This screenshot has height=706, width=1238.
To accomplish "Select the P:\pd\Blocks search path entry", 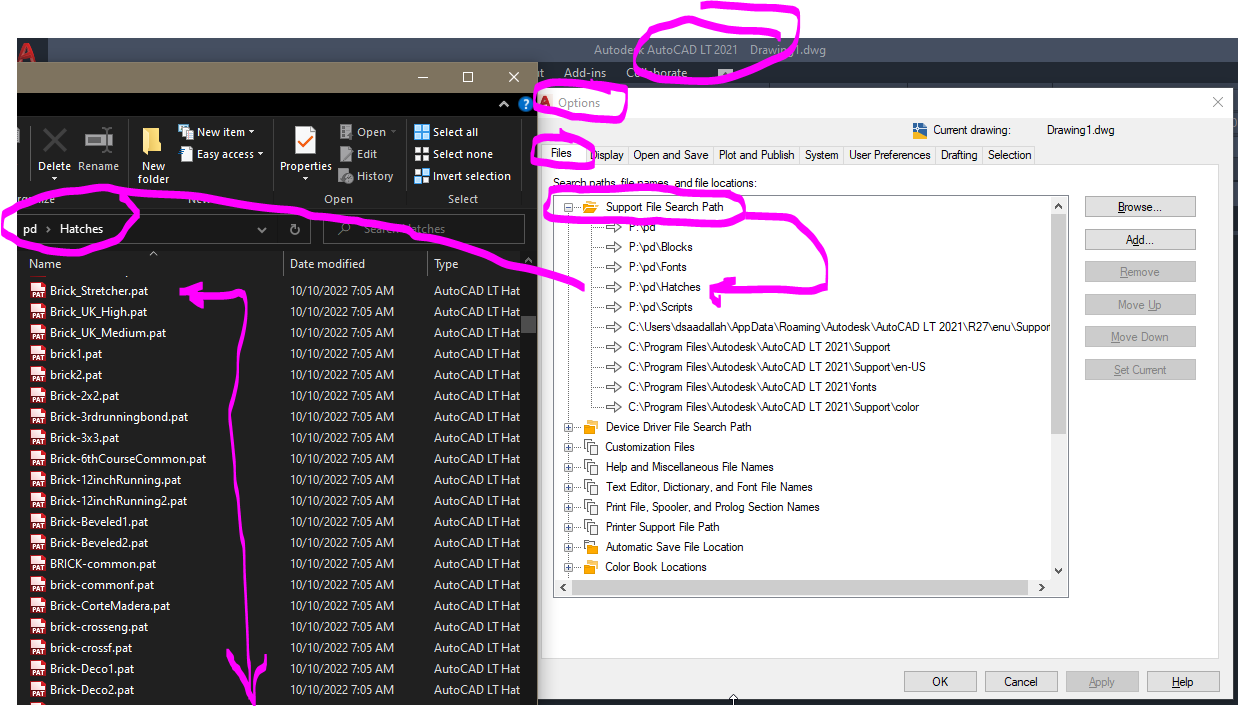I will click(x=661, y=247).
